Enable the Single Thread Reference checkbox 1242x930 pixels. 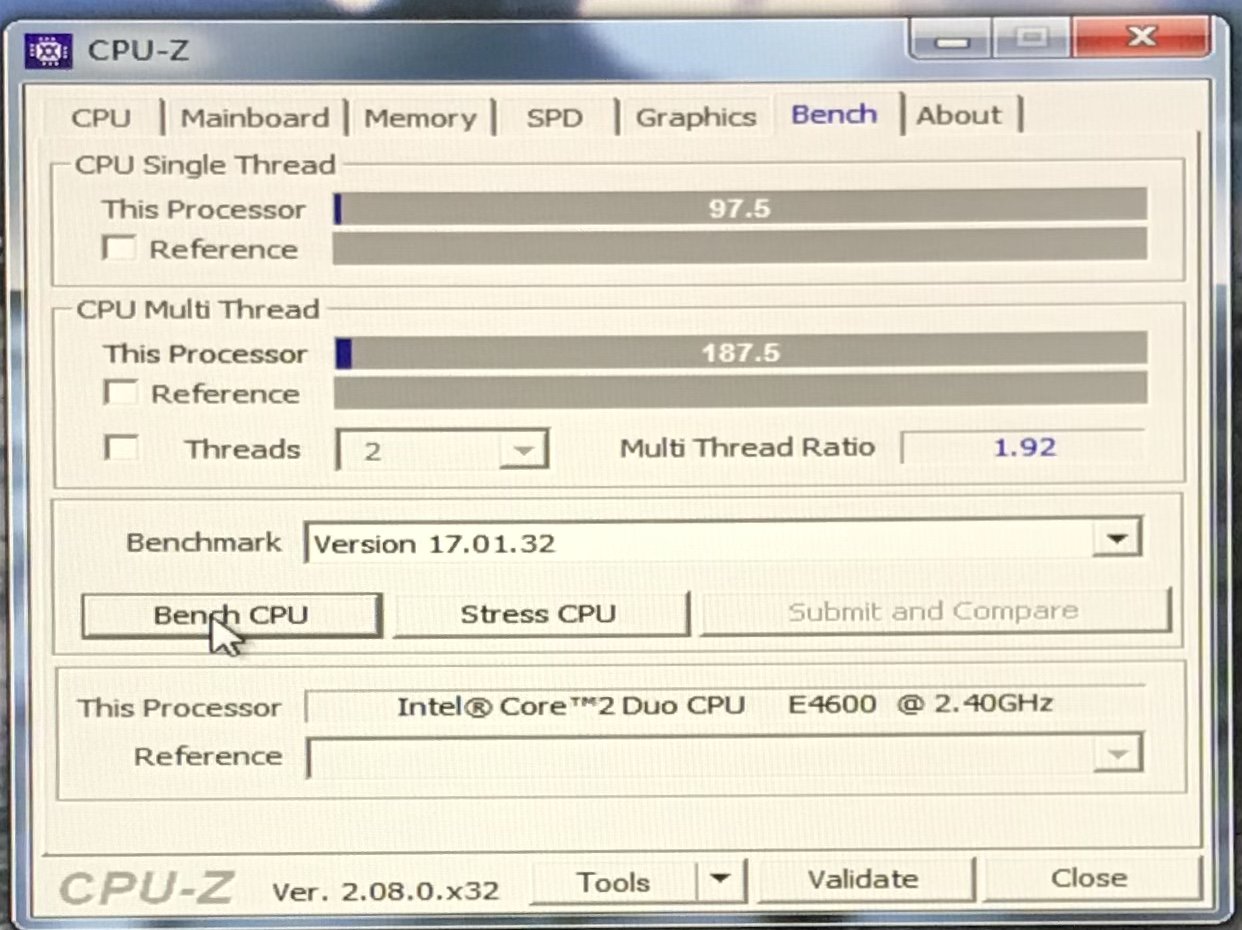coord(119,248)
